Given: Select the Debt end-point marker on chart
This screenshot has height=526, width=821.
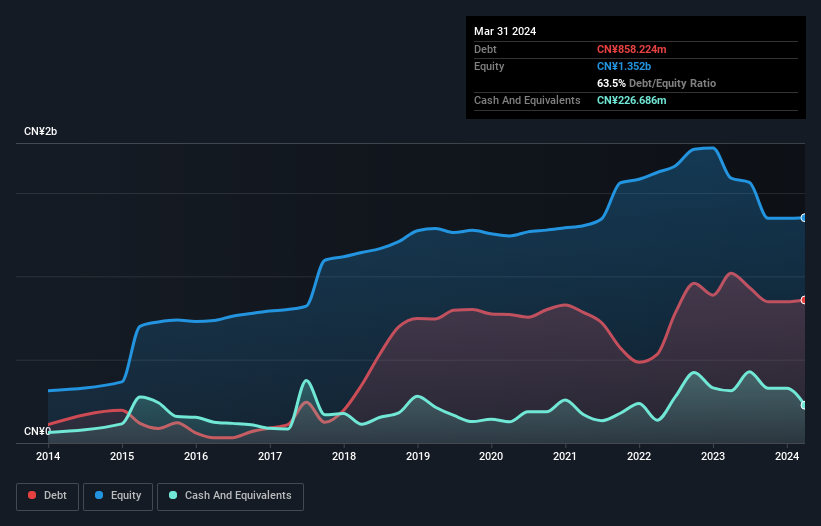Looking at the screenshot, I should (x=804, y=300).
